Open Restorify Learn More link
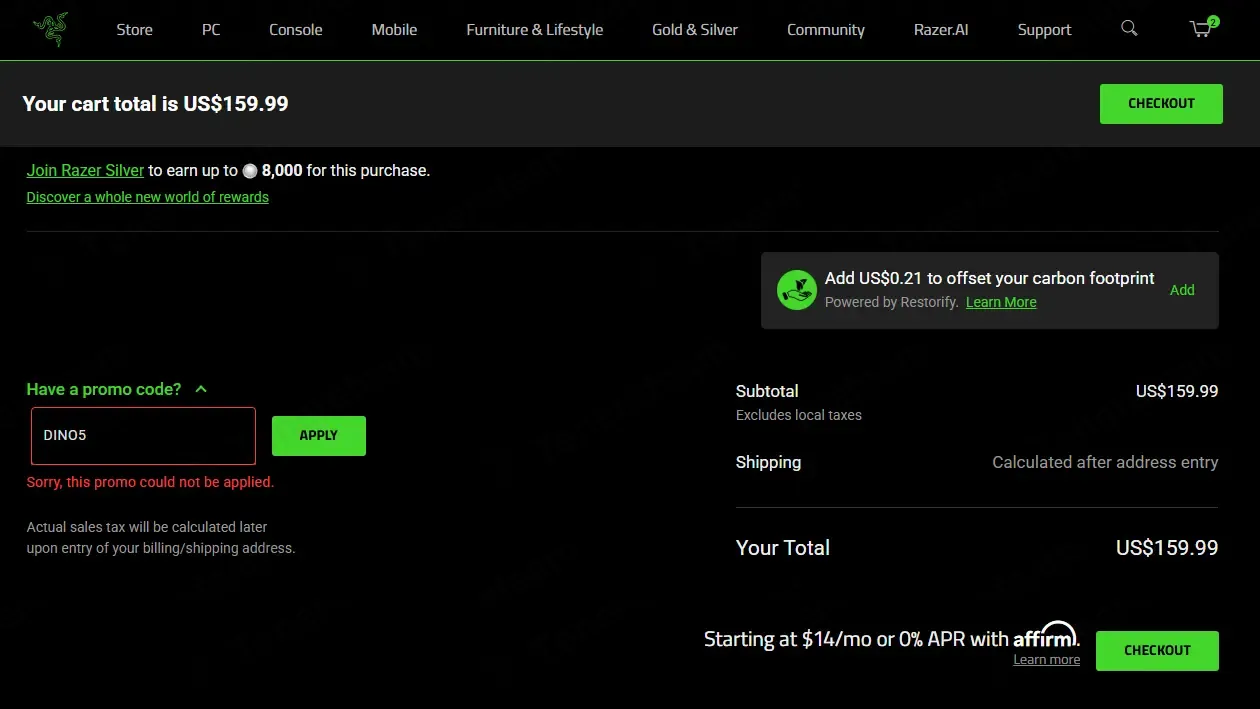This screenshot has height=709, width=1260. coord(1001,302)
